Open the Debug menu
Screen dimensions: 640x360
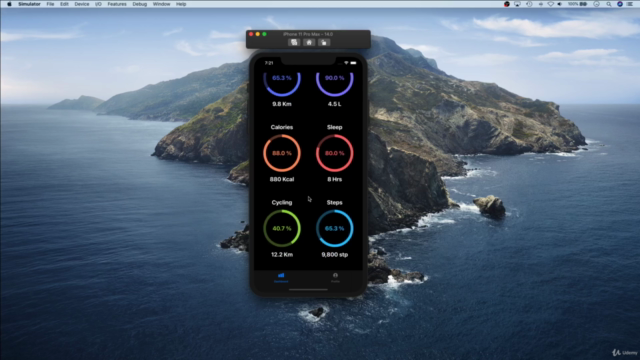pos(140,4)
